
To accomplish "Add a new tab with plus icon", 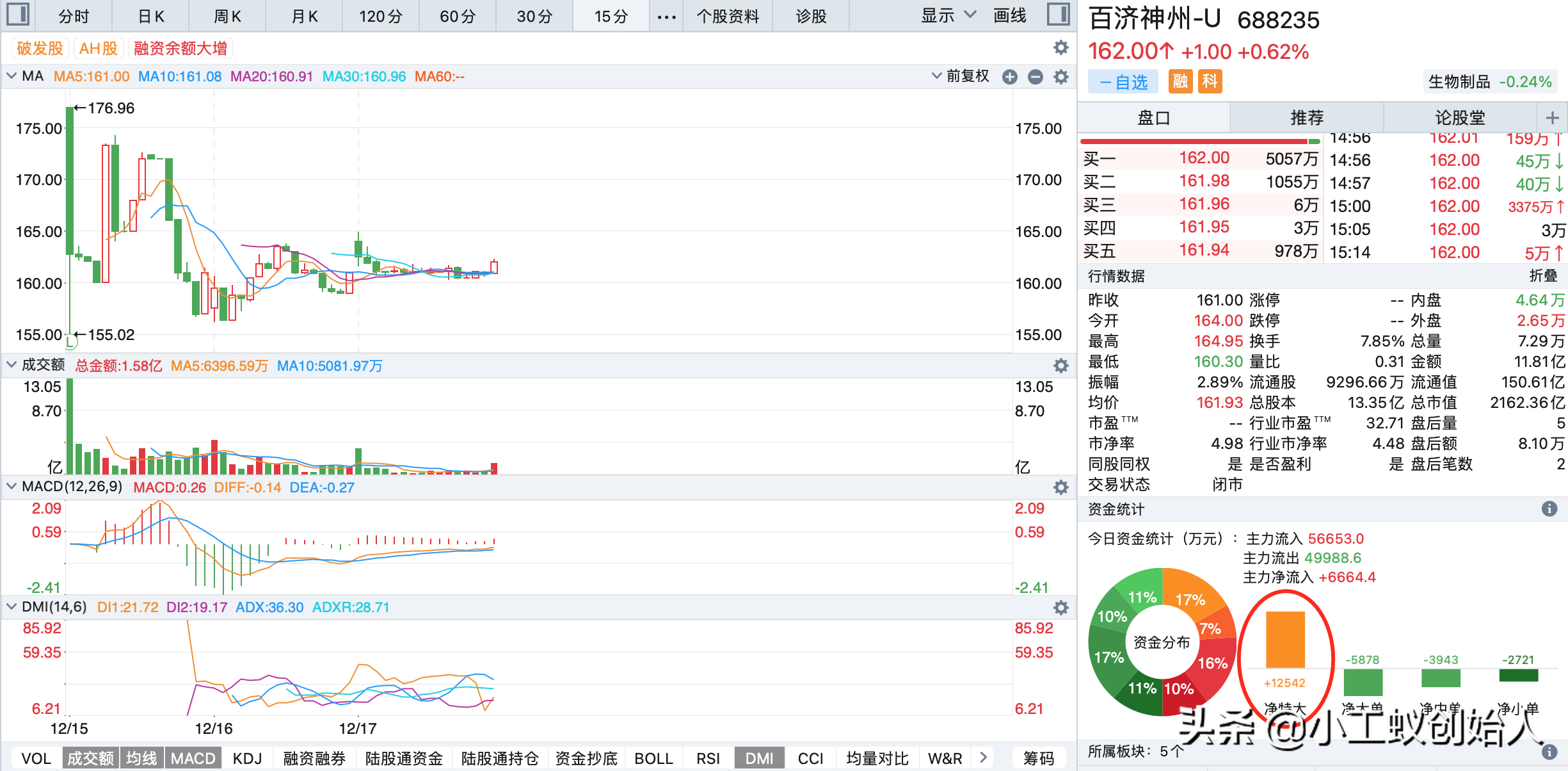I will click(x=1552, y=118).
